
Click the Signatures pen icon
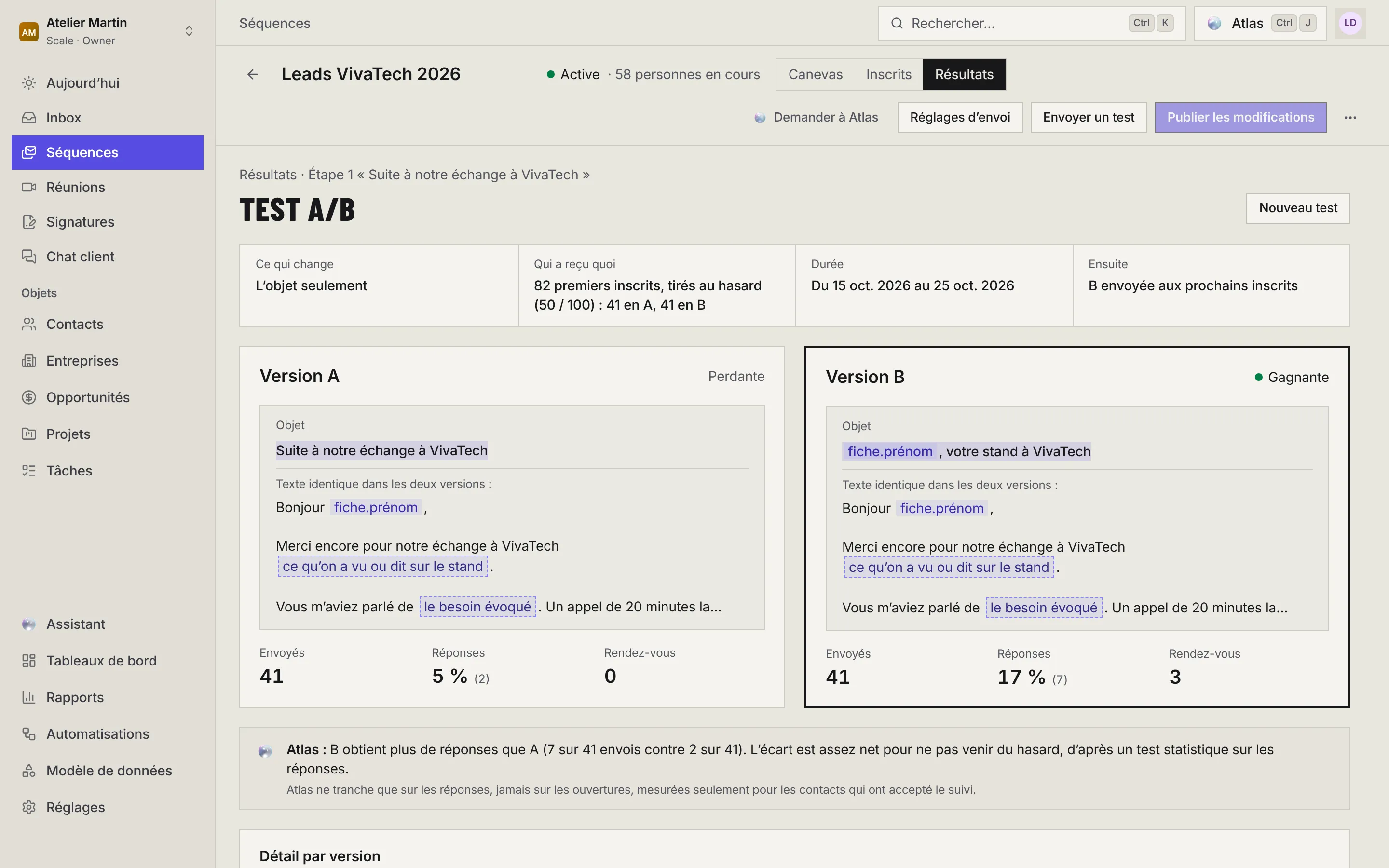coord(29,222)
